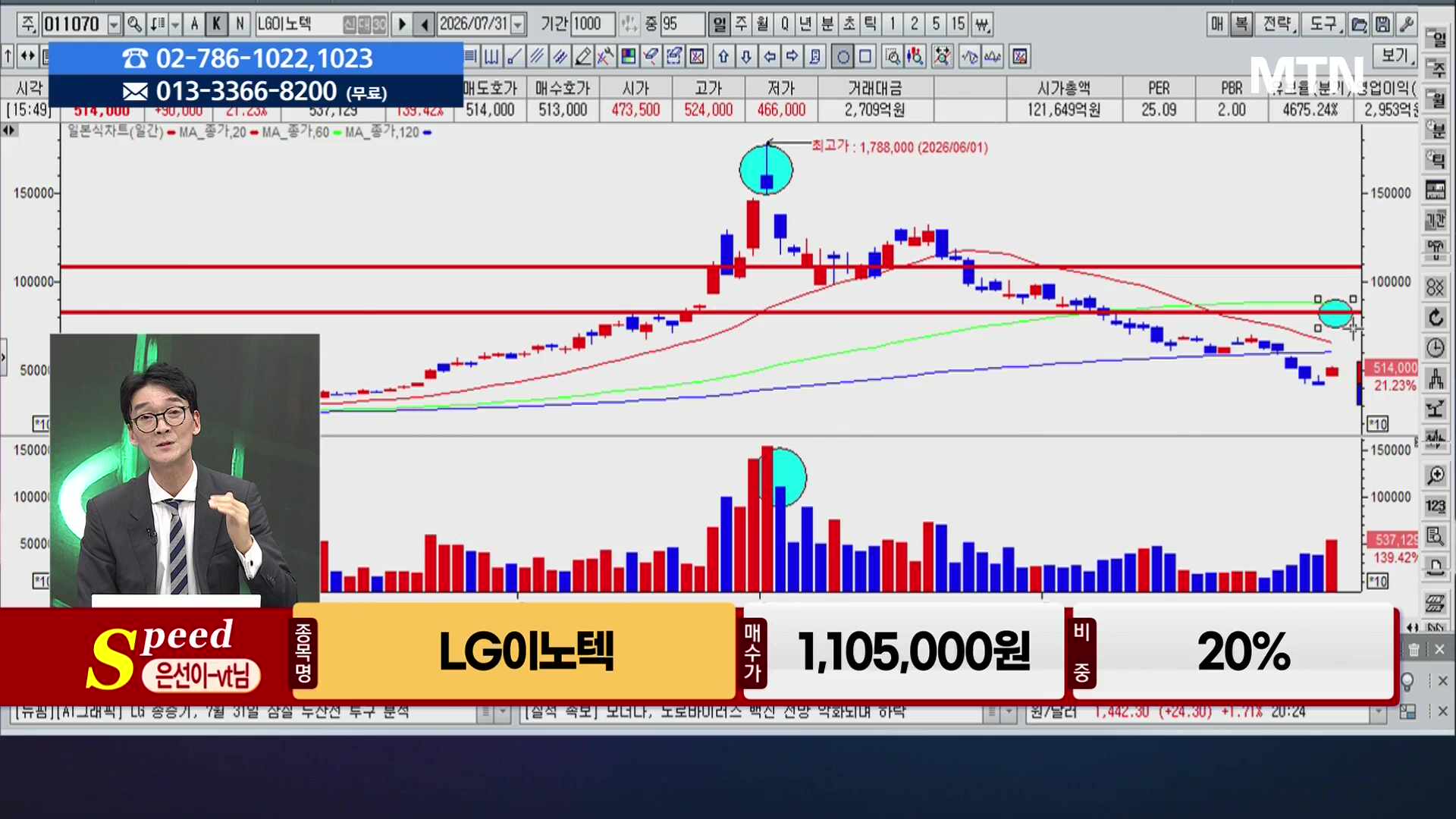
Task: Select the yearly (년) chart period
Action: click(806, 24)
